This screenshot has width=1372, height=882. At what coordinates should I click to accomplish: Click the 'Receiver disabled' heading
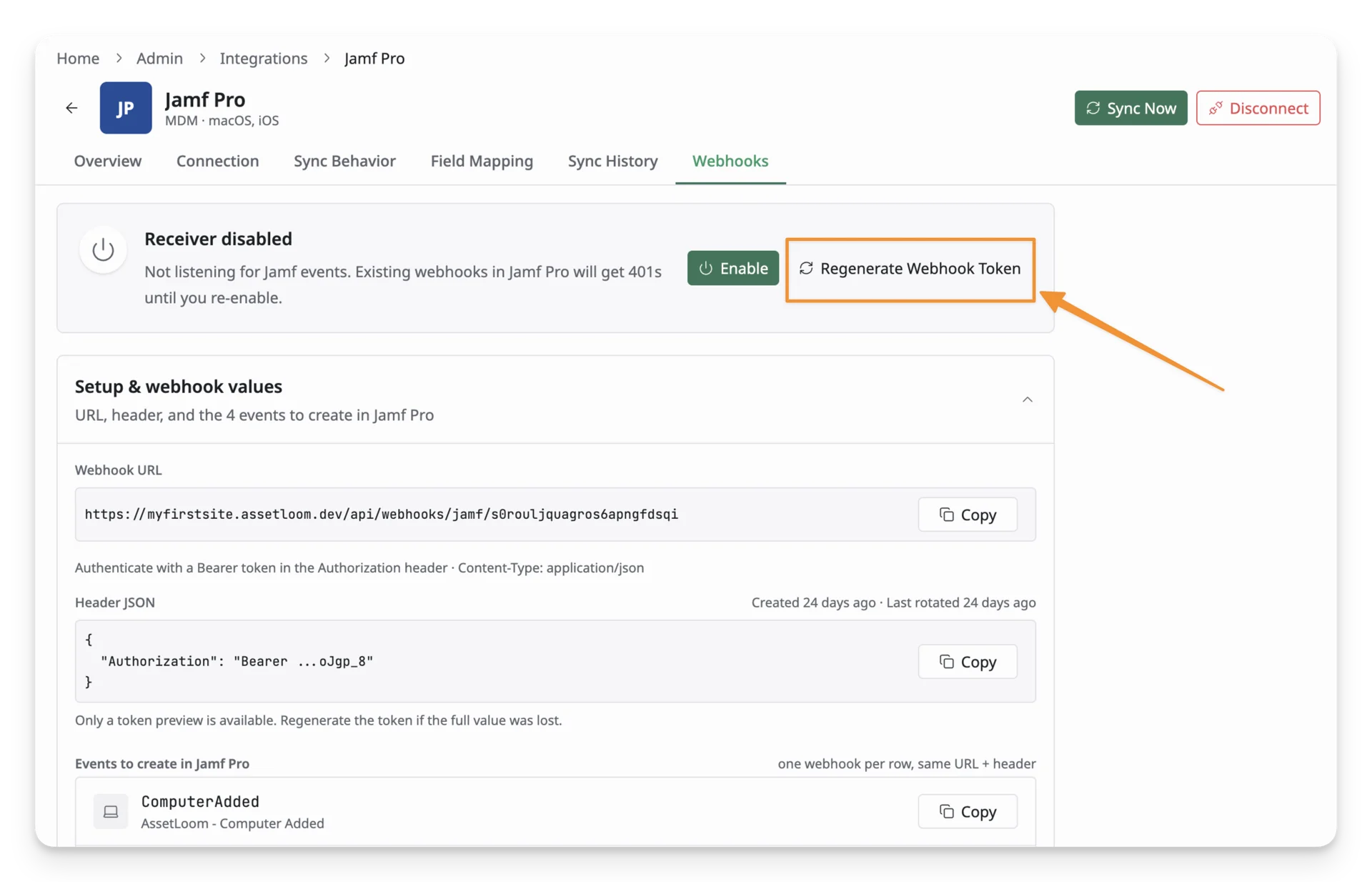click(218, 239)
